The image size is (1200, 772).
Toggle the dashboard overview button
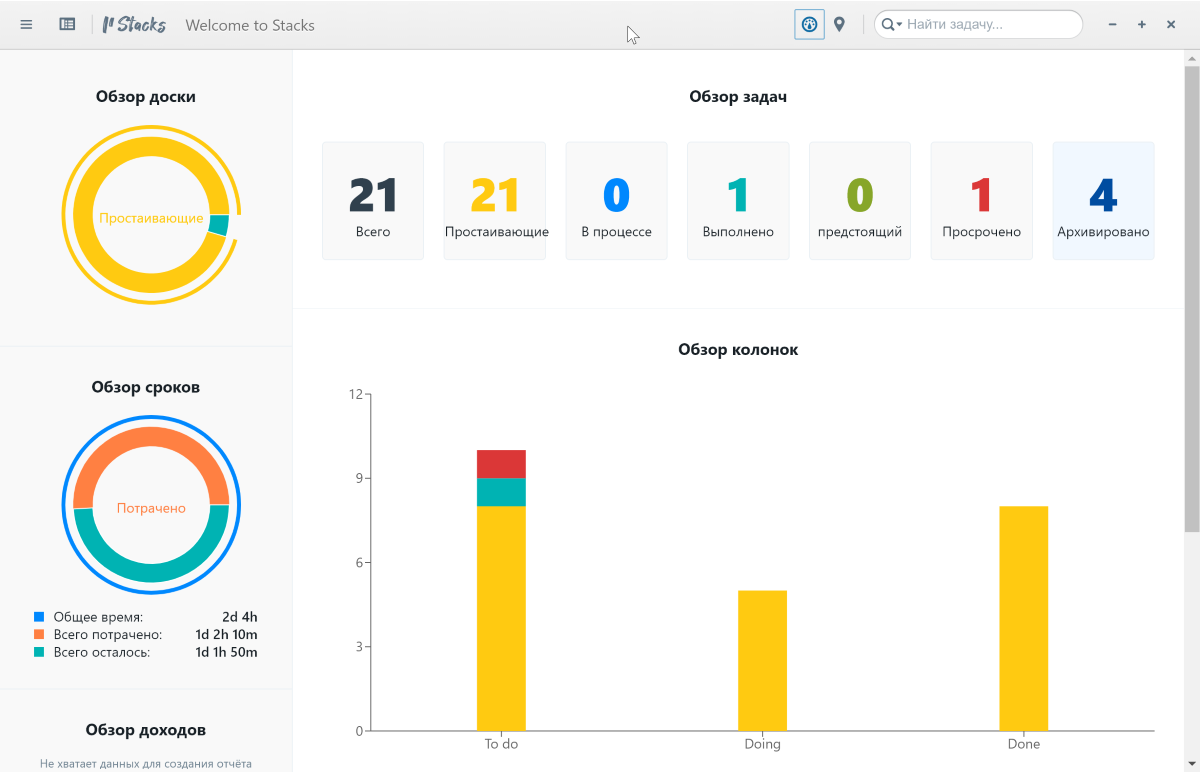click(810, 24)
